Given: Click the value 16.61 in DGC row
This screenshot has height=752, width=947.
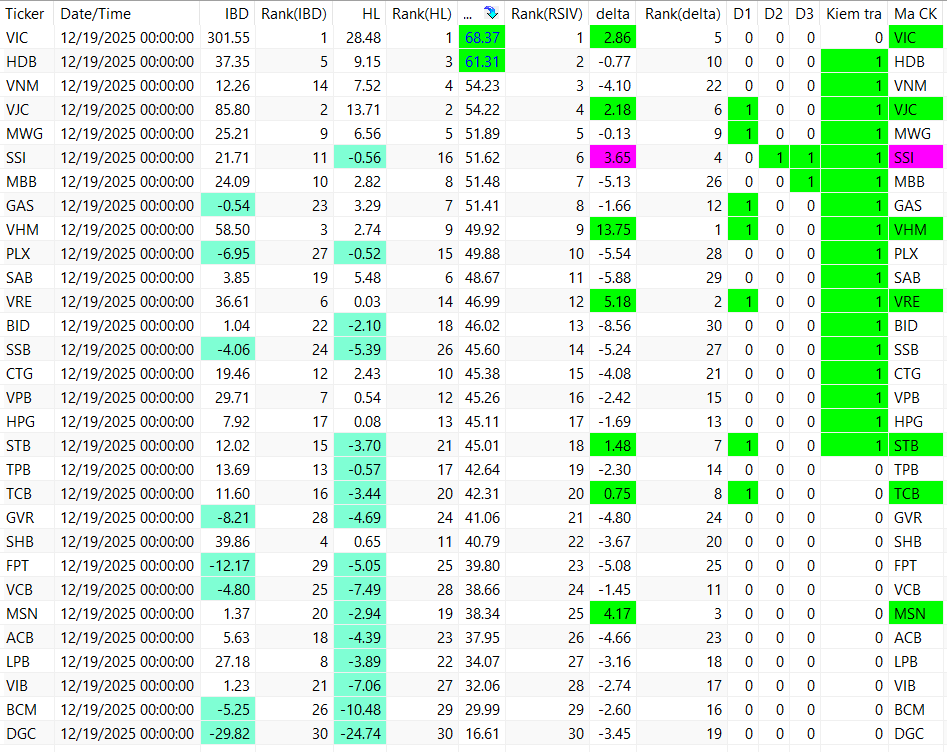Looking at the screenshot, I should (482, 733).
